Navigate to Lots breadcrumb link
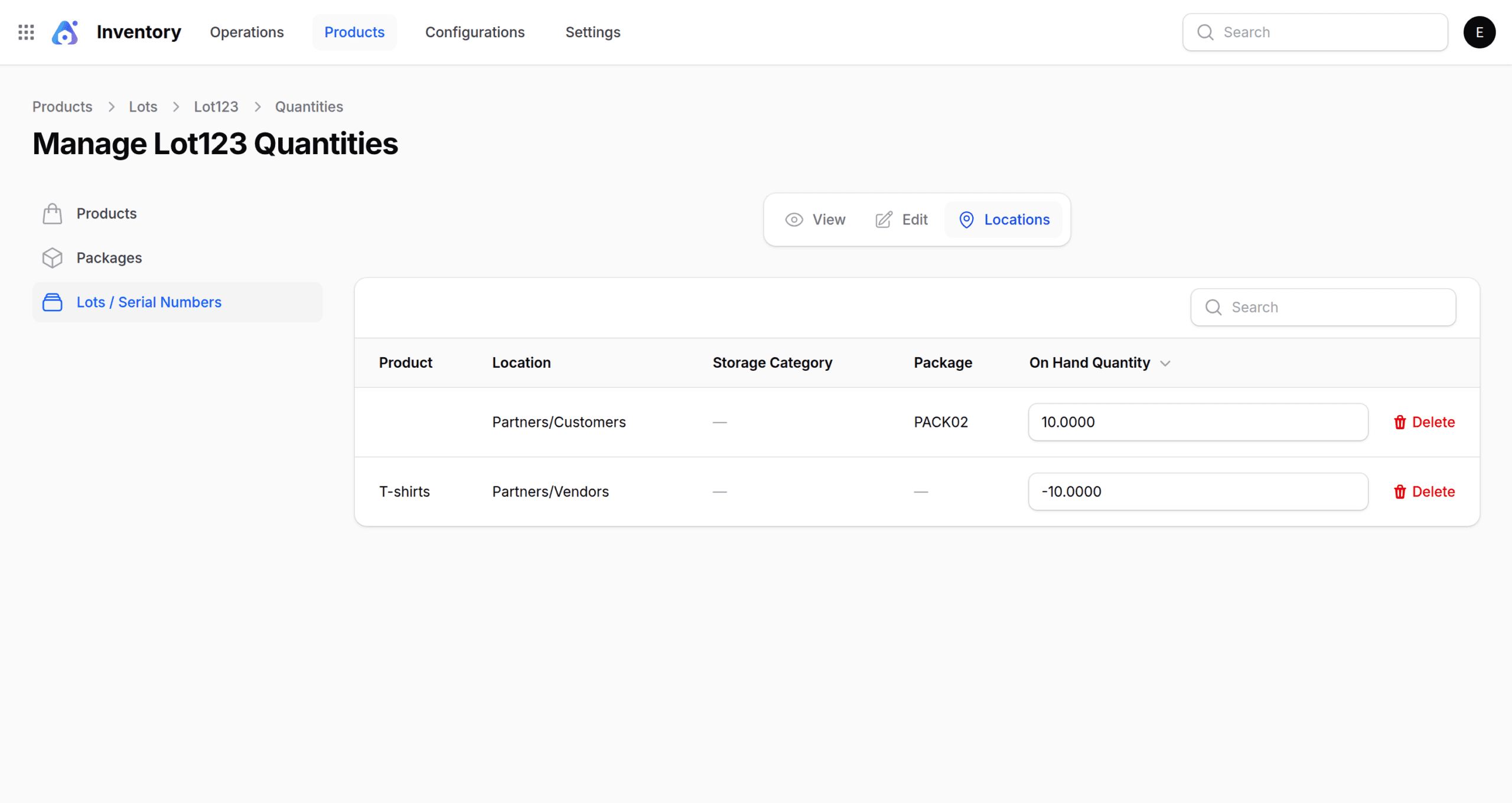Viewport: 1512px width, 803px height. 143,107
